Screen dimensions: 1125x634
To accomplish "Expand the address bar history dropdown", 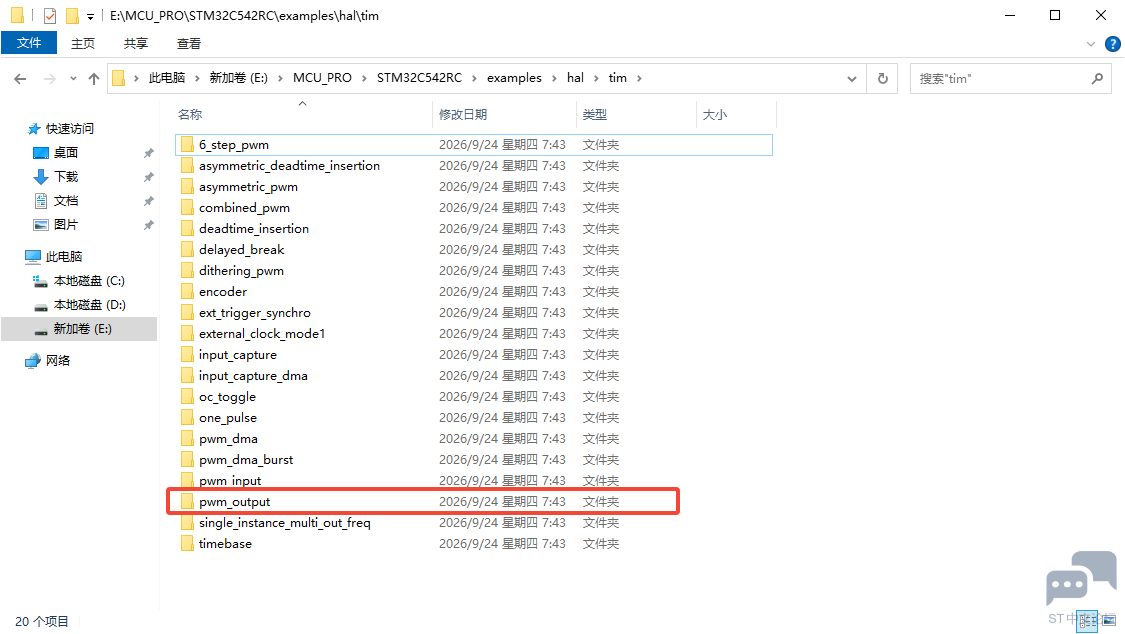I will 852,79.
